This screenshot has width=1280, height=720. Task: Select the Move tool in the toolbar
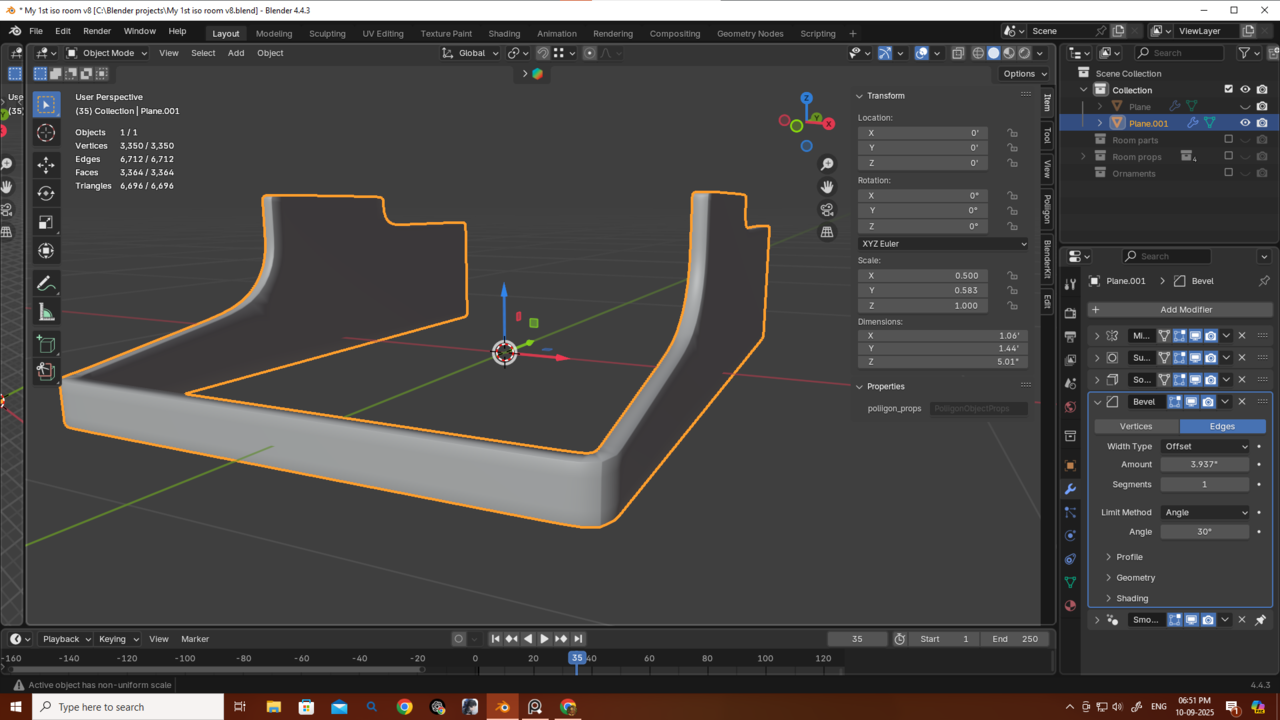click(x=46, y=164)
